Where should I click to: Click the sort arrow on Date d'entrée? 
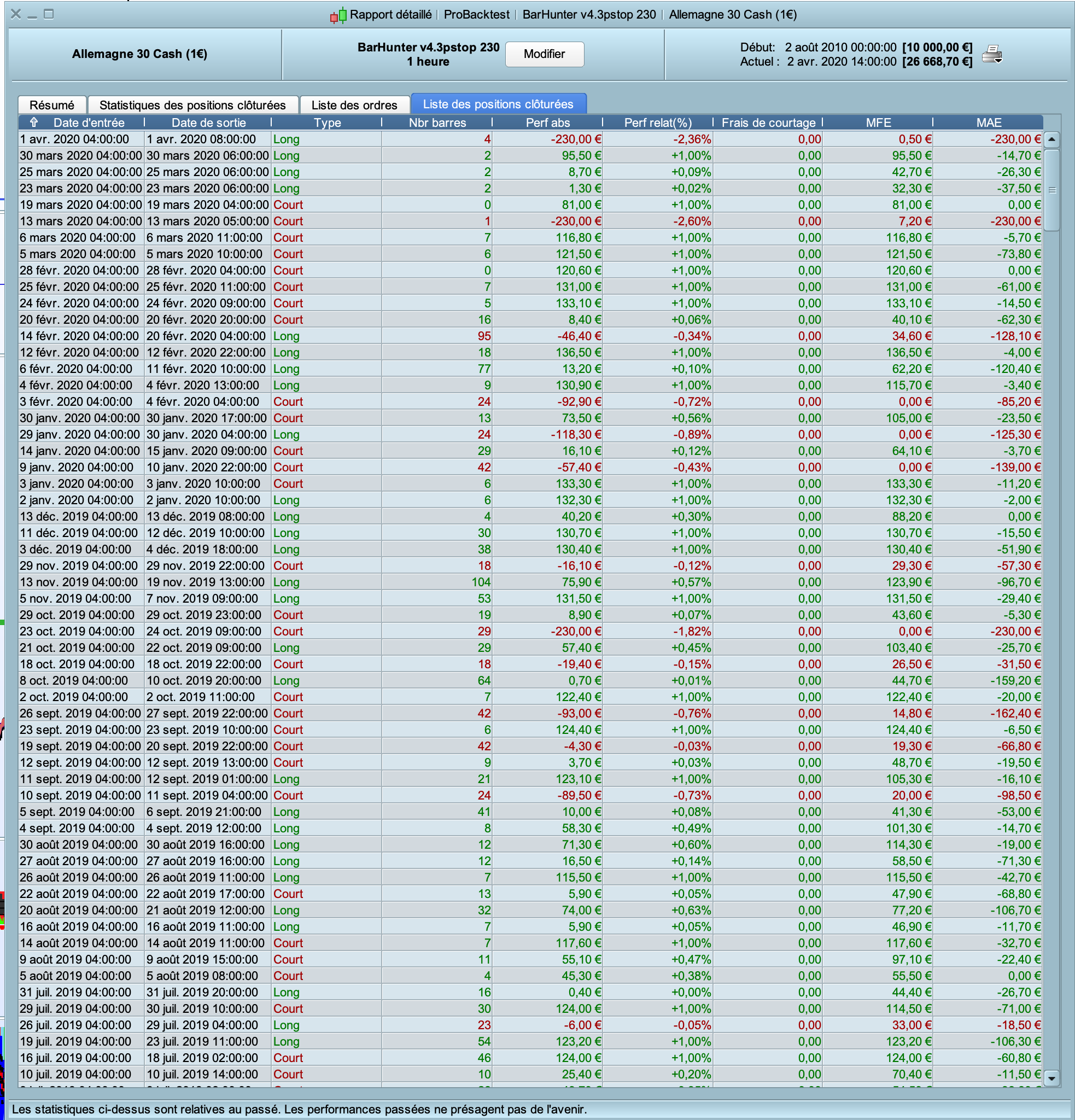(x=34, y=122)
